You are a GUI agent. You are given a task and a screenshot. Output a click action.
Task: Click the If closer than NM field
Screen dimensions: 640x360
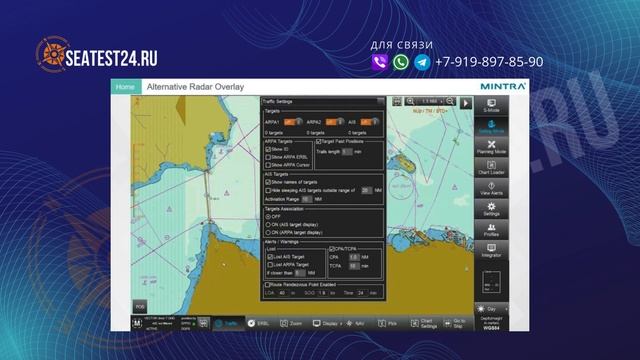tap(300, 273)
